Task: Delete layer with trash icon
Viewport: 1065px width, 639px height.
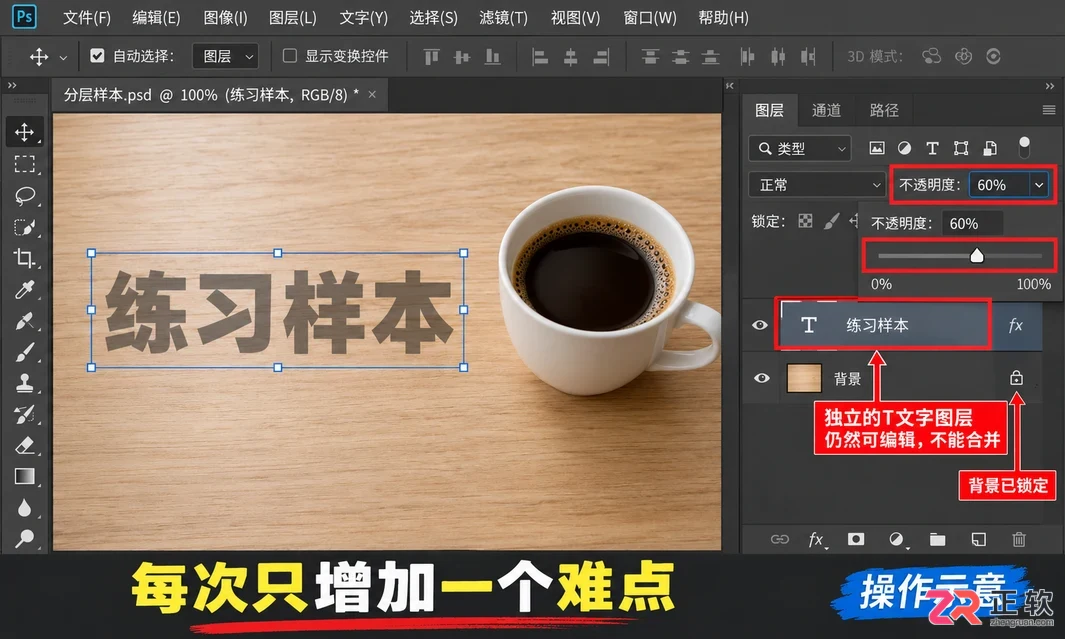Action: (1019, 539)
